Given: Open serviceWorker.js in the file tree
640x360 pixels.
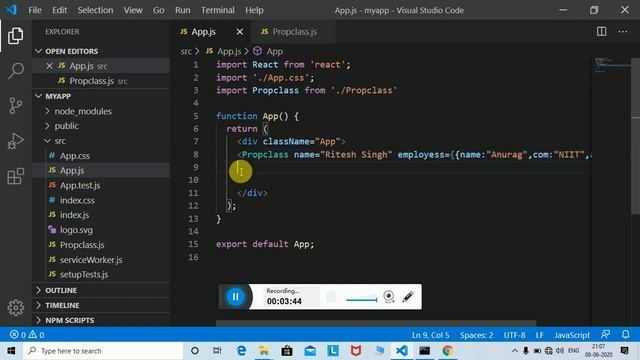Looking at the screenshot, I should pyautogui.click(x=91, y=260).
